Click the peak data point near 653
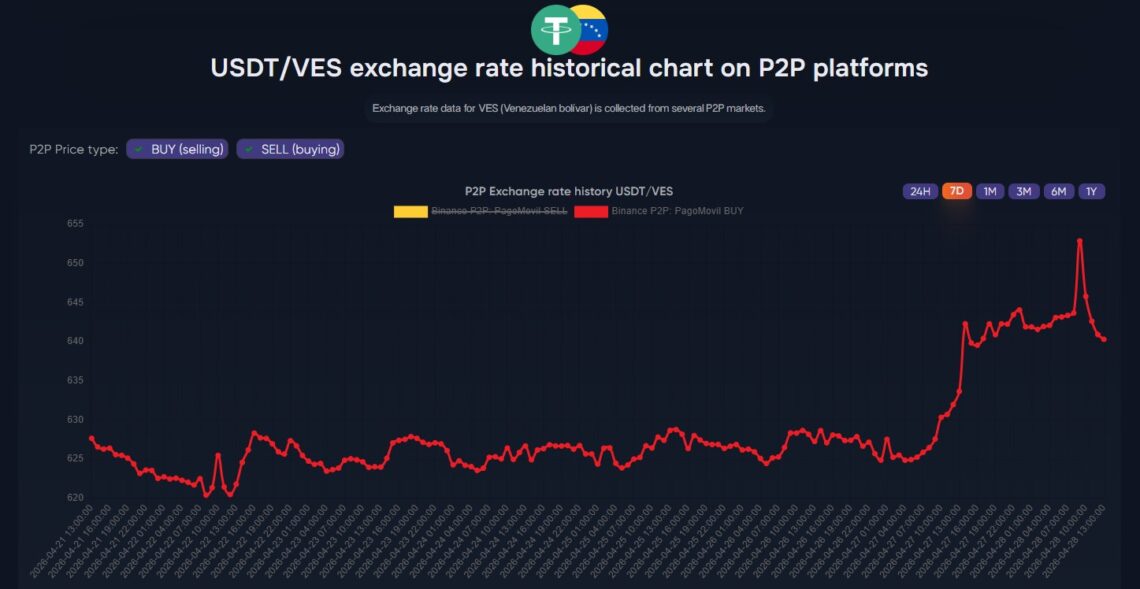Image resolution: width=1140 pixels, height=589 pixels. pyautogui.click(x=1080, y=241)
